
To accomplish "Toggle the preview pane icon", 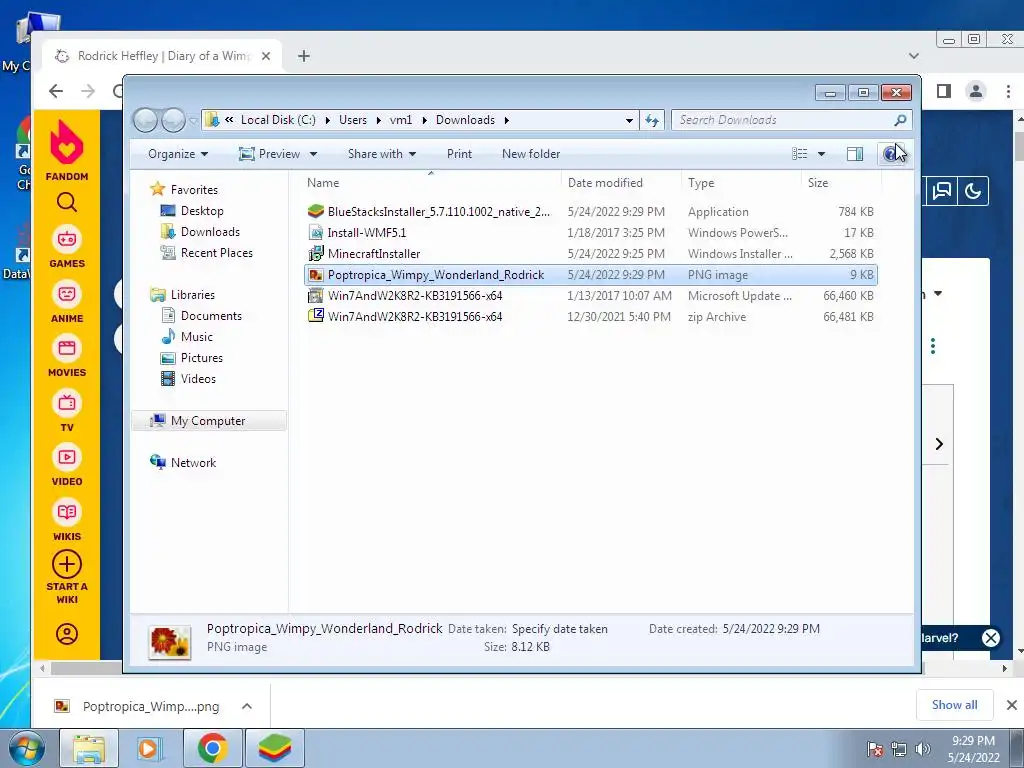I will [855, 153].
